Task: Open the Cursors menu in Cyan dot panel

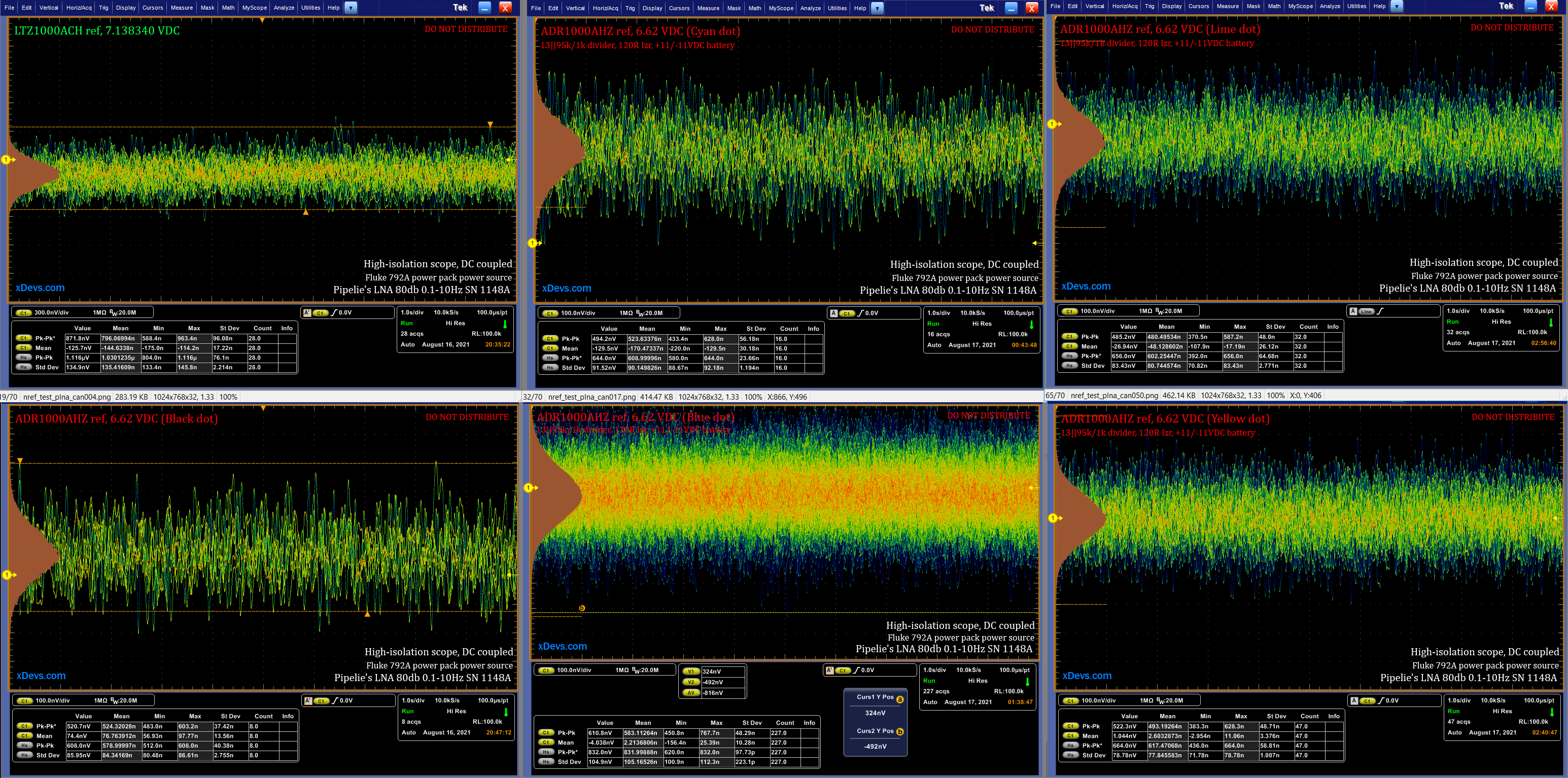Action: [679, 9]
